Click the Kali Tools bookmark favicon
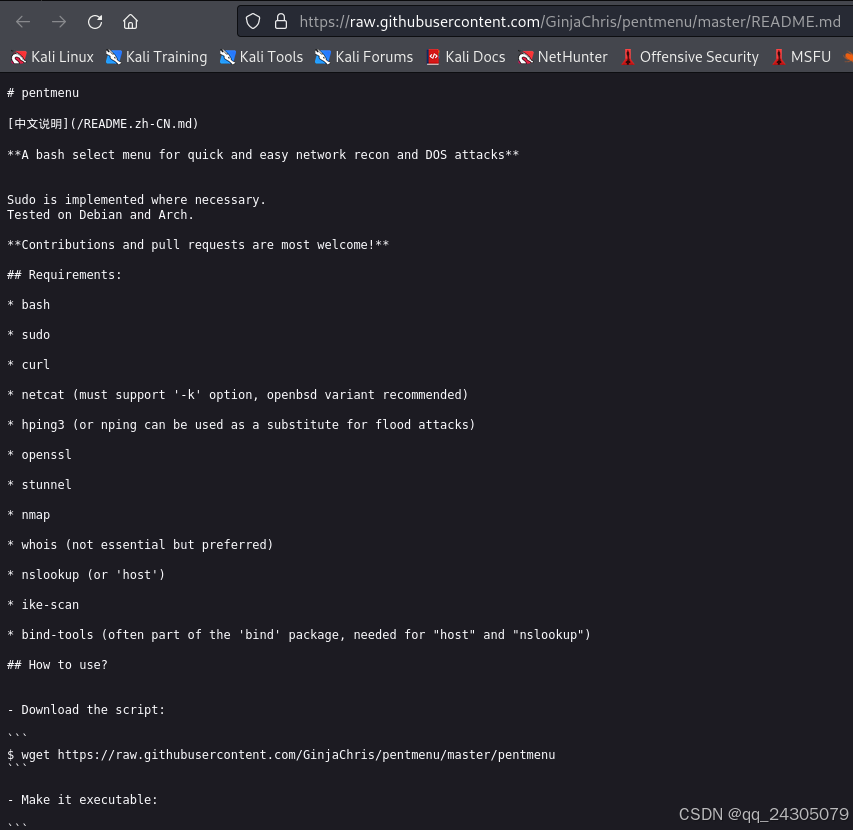 tap(227, 57)
